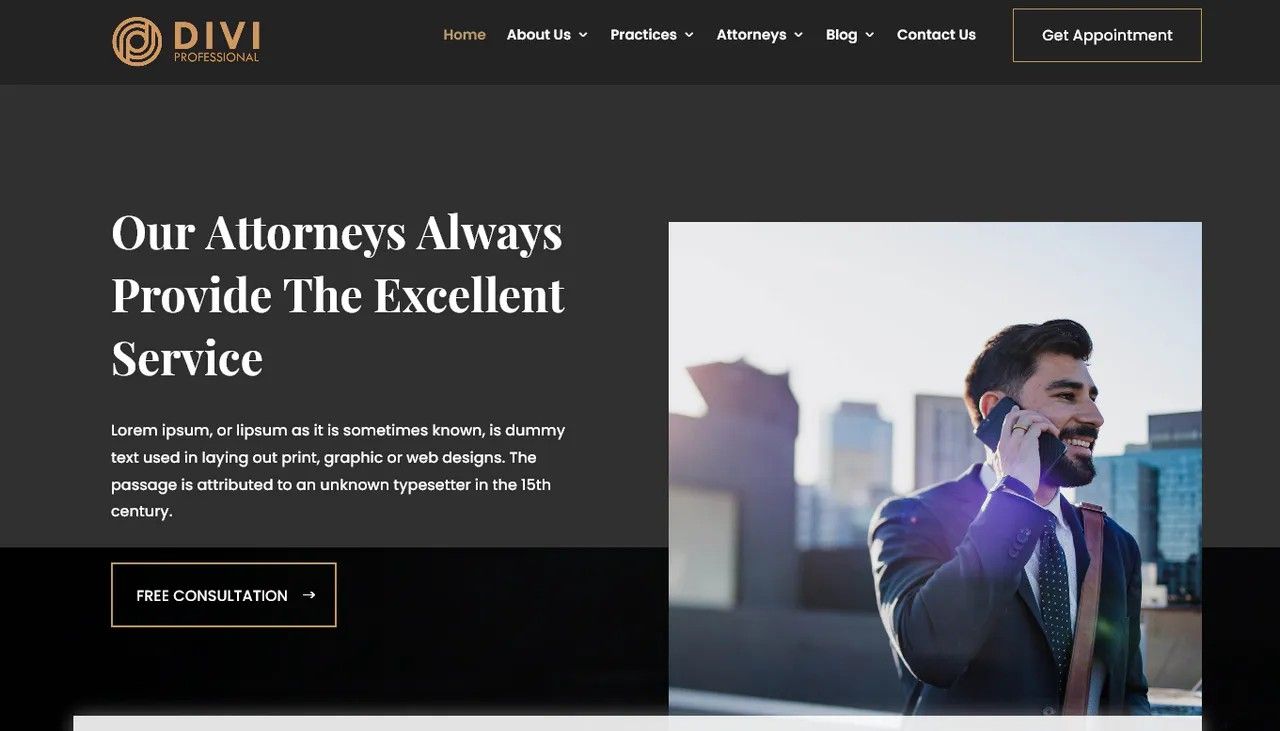Expand the Attorneys dropdown chevron
The width and height of the screenshot is (1280, 731).
pyautogui.click(x=798, y=35)
